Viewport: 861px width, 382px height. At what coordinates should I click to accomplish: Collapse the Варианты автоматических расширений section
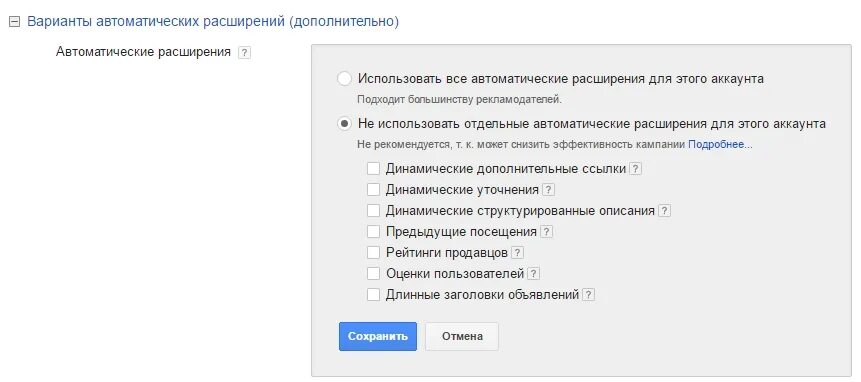click(15, 22)
